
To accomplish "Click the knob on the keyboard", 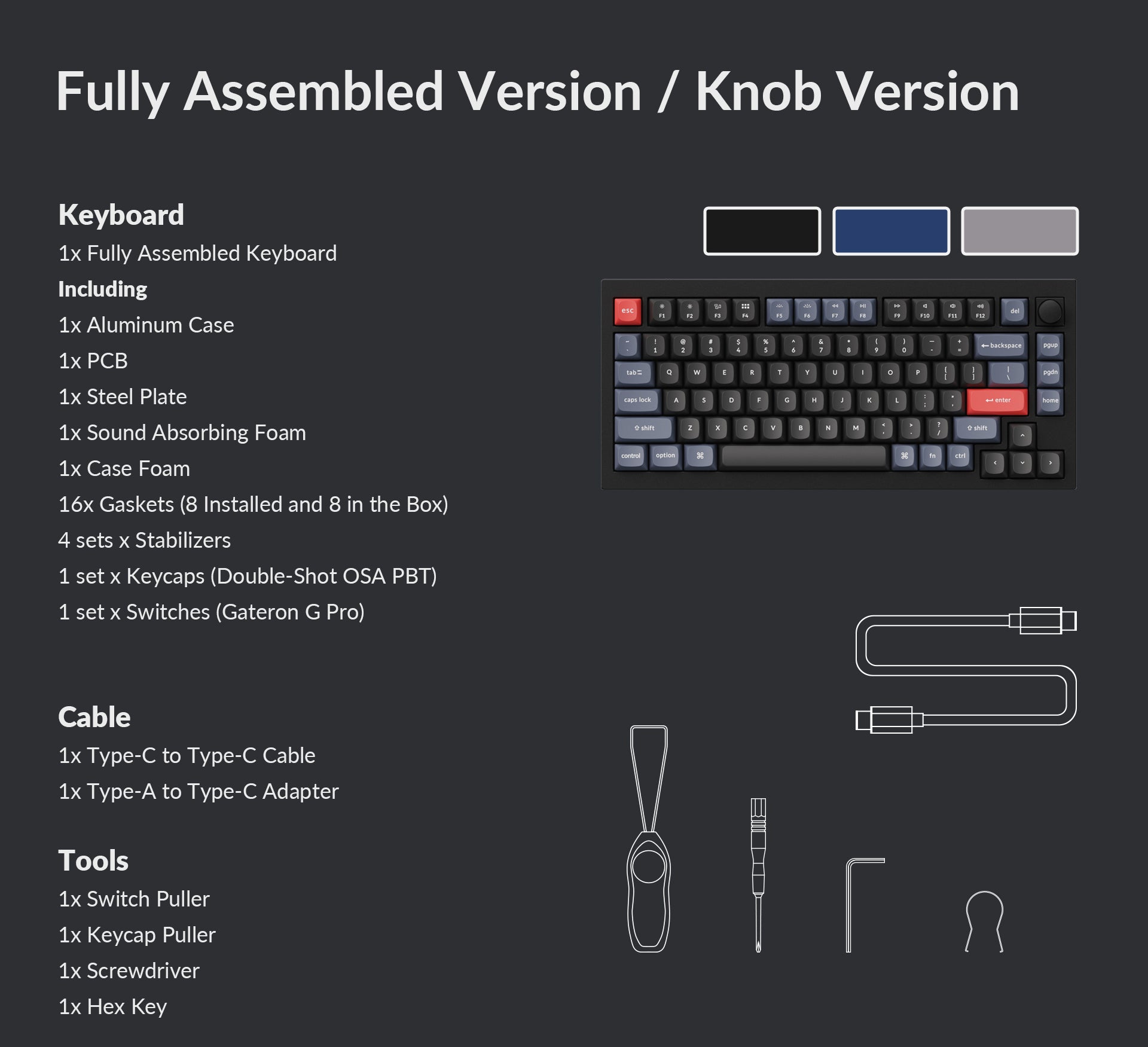I will point(1052,311).
